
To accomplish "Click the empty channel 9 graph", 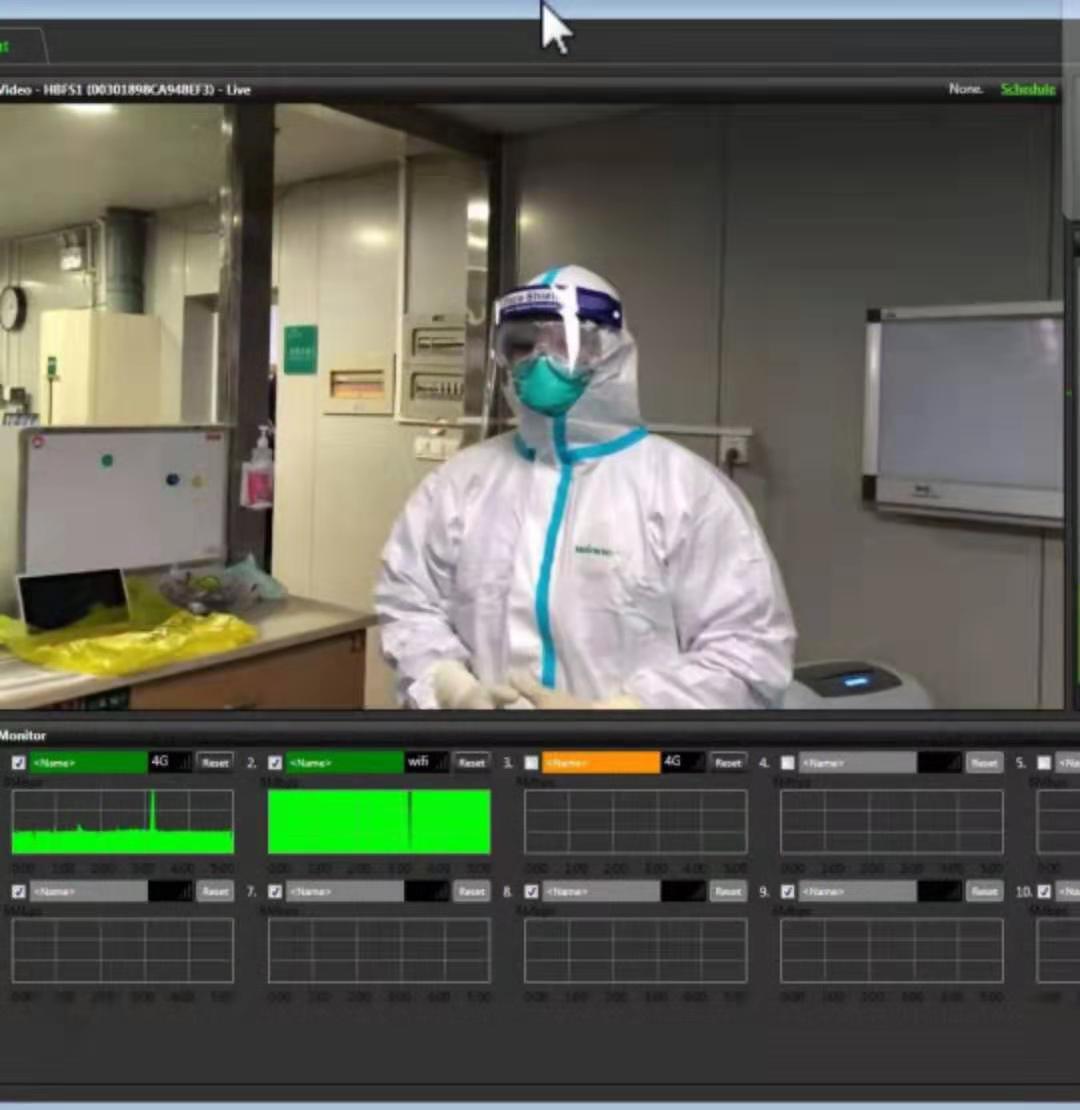I will 892,951.
